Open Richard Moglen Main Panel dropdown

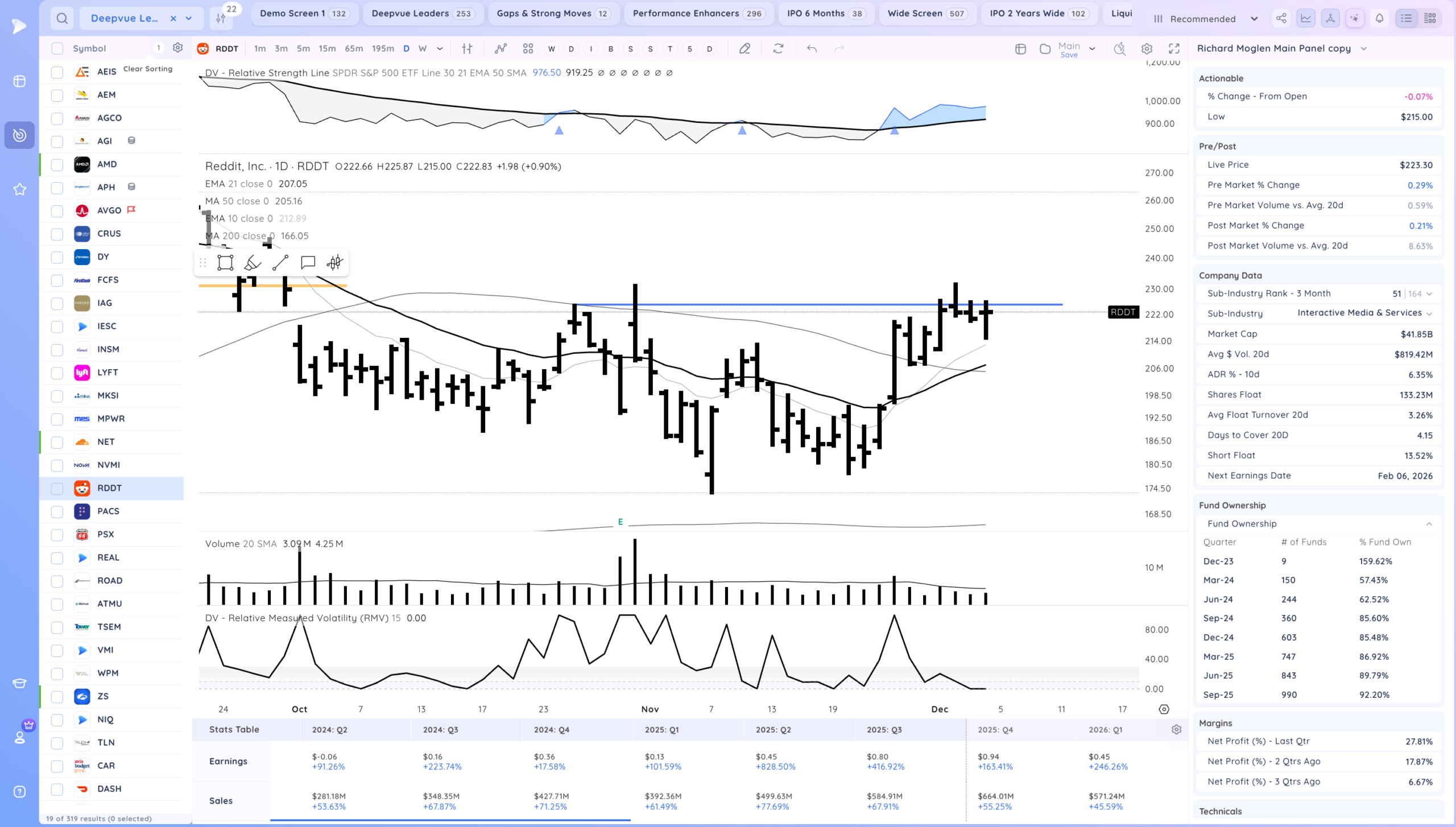click(1363, 48)
